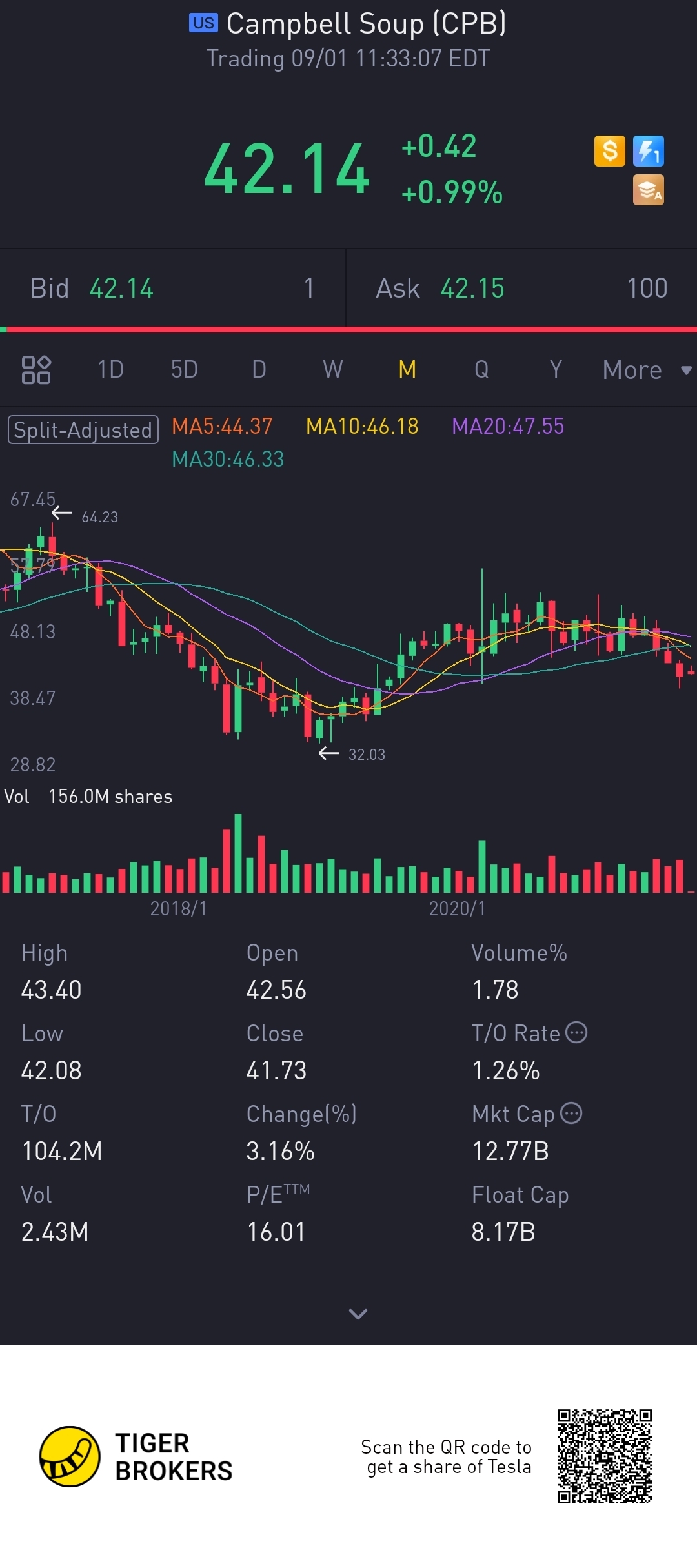Switch to the Y yearly chart tab

coord(555,370)
